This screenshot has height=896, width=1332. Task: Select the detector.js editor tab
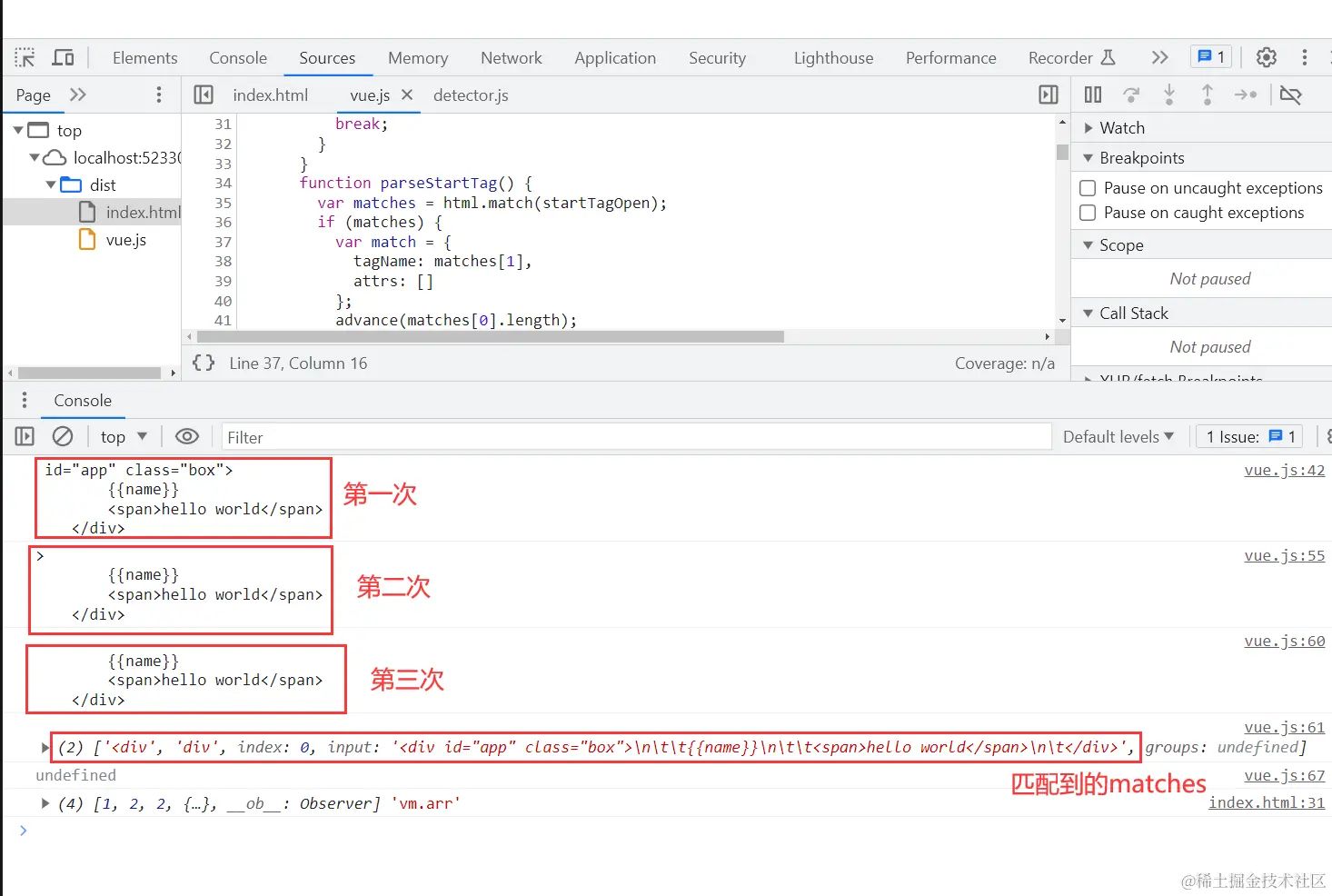tap(471, 95)
